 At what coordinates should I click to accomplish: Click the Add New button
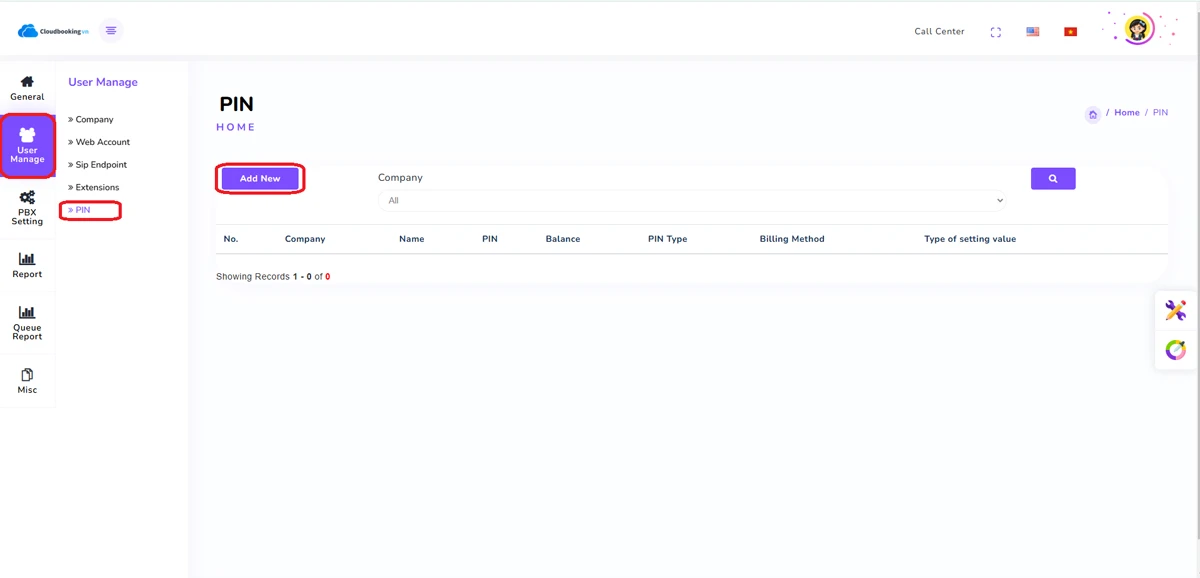click(x=260, y=179)
